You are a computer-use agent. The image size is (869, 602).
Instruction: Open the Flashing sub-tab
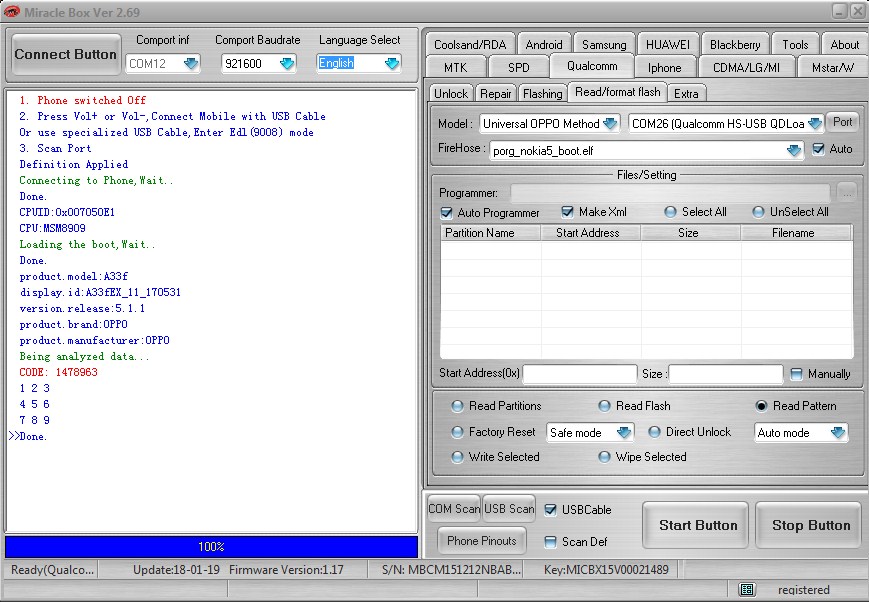(x=543, y=94)
